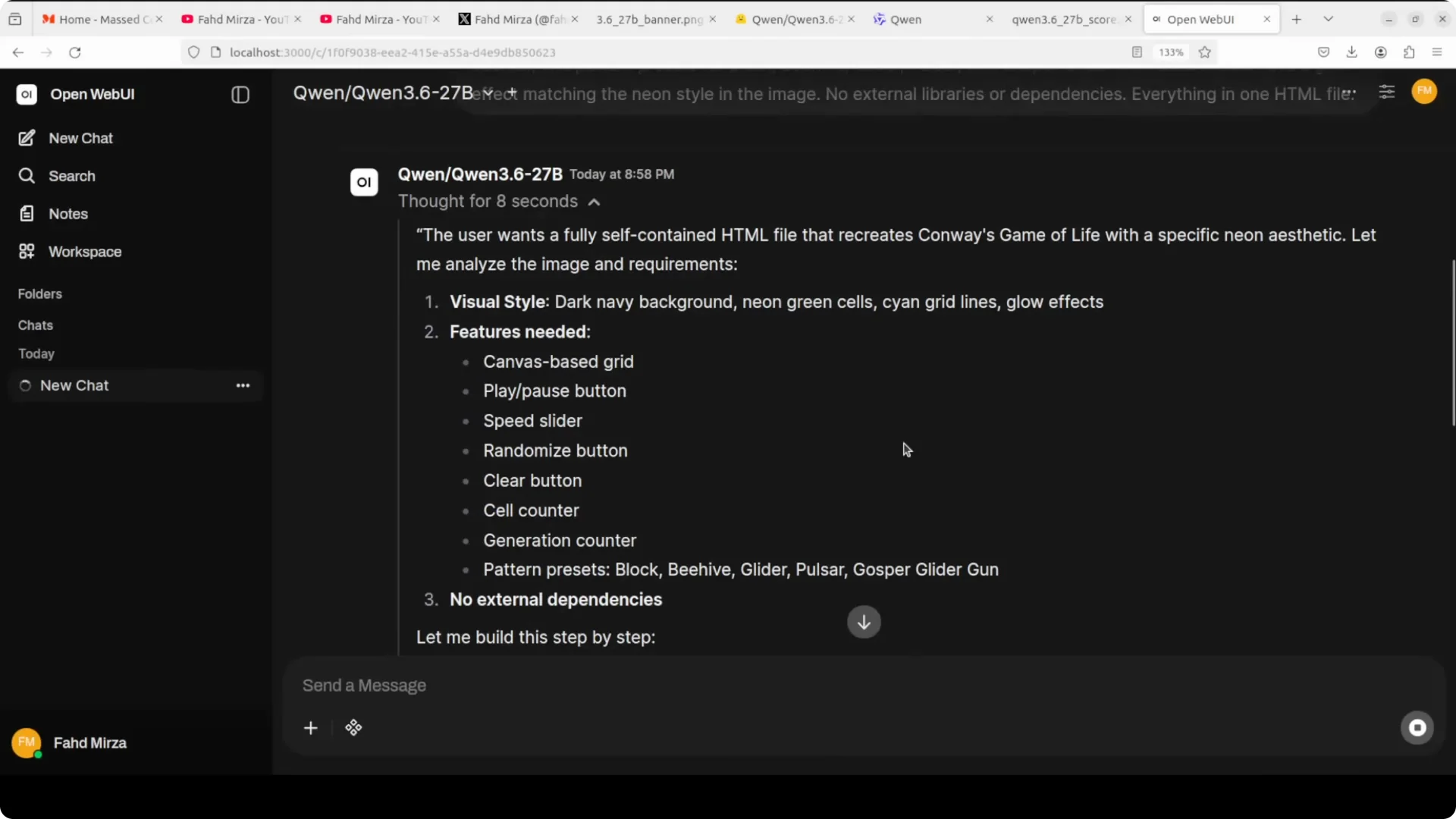Viewport: 1456px width, 819px height.
Task: Open the Workspace grid icon
Action: [27, 252]
